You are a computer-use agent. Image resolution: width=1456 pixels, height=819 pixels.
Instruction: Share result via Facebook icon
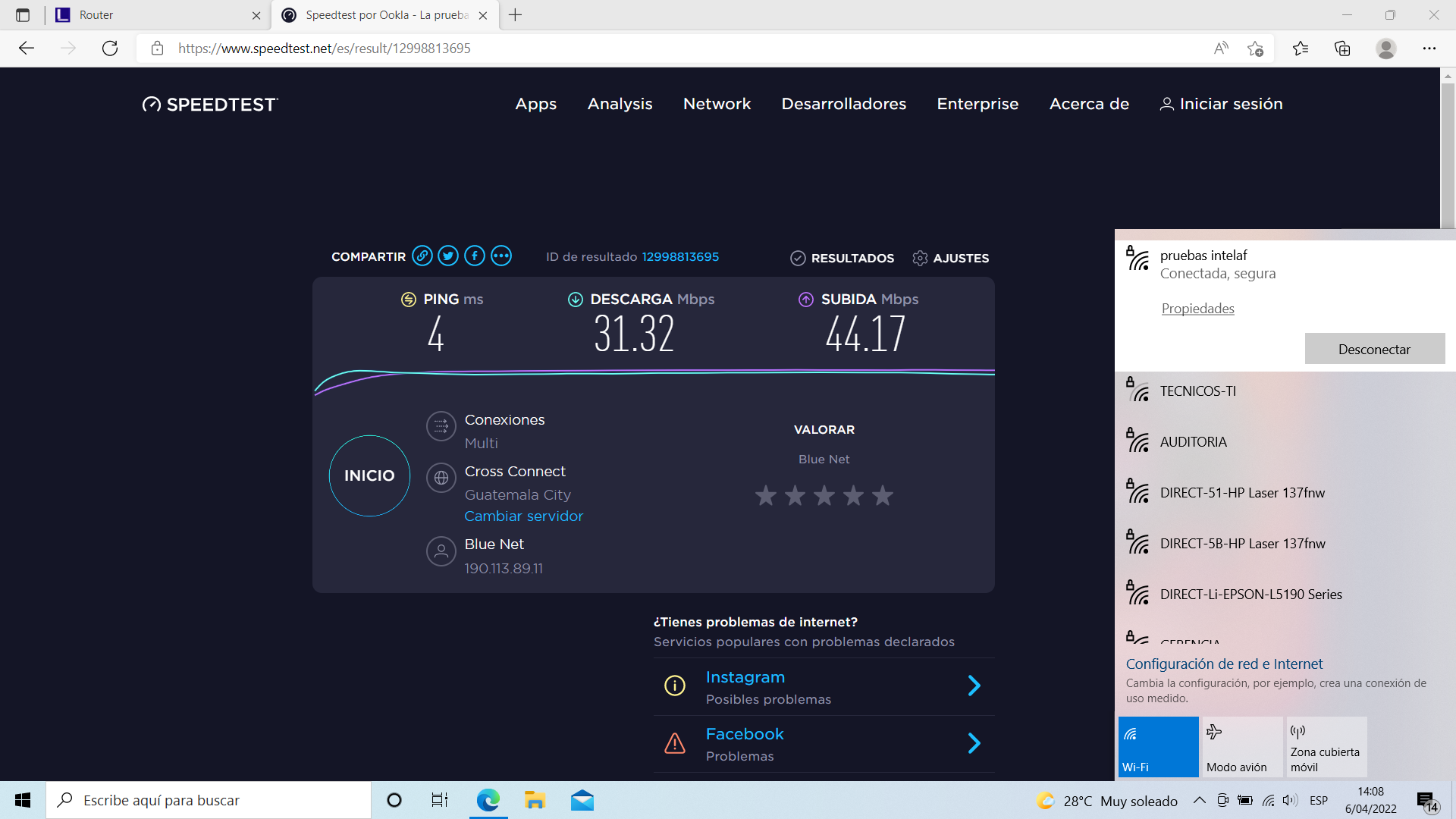point(475,256)
